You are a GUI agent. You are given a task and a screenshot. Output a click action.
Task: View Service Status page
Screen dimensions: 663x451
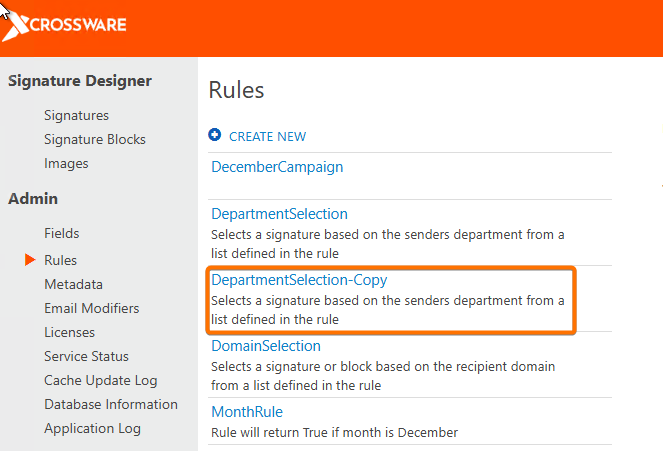(x=86, y=357)
